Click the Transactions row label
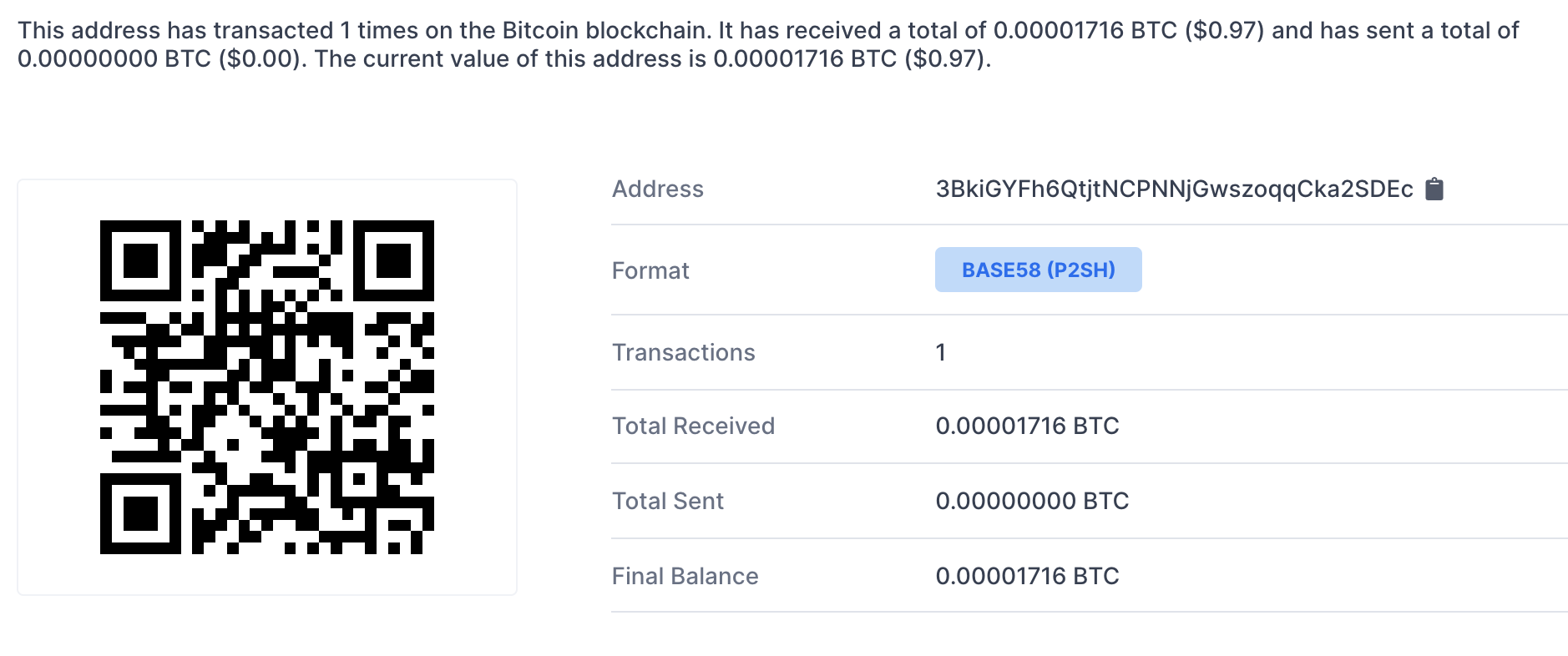Viewport: 1568px width, 656px height. pyautogui.click(x=683, y=353)
